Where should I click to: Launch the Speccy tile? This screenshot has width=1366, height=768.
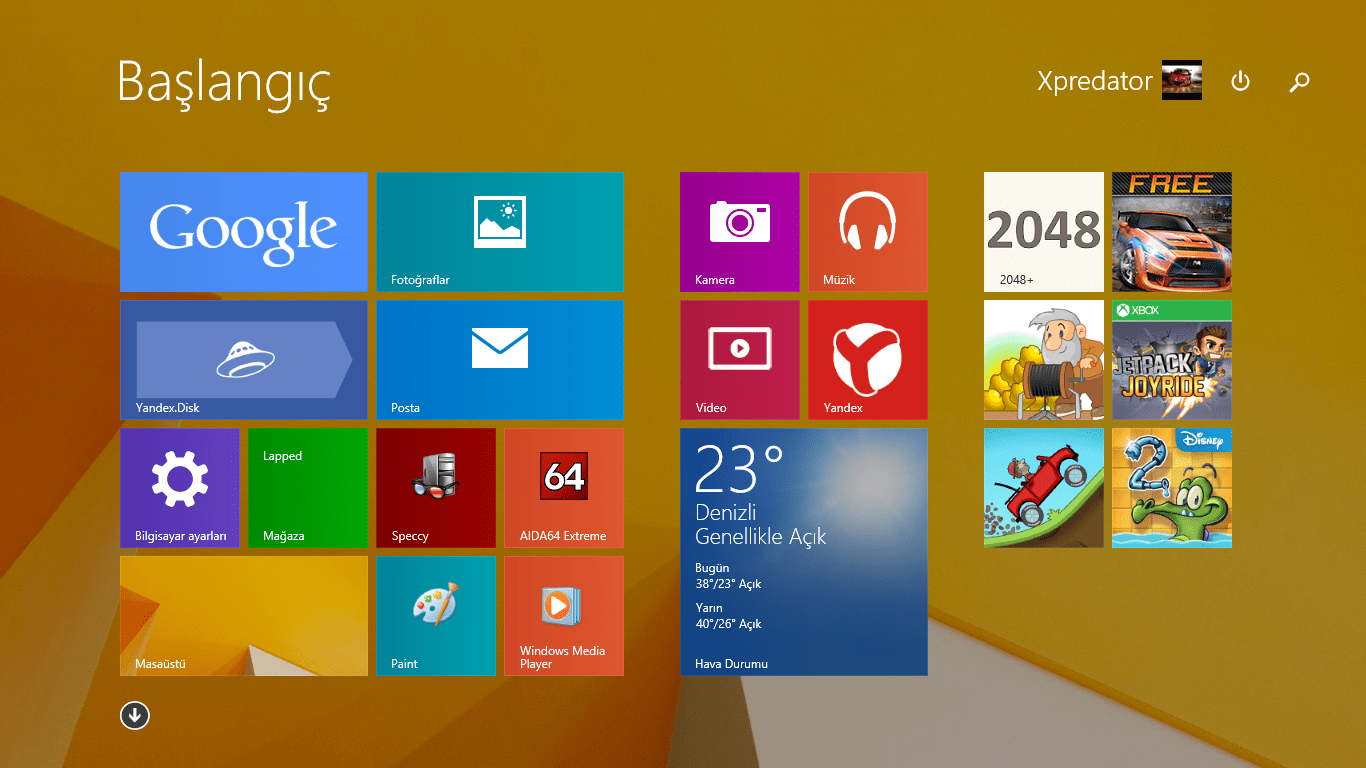pos(436,488)
